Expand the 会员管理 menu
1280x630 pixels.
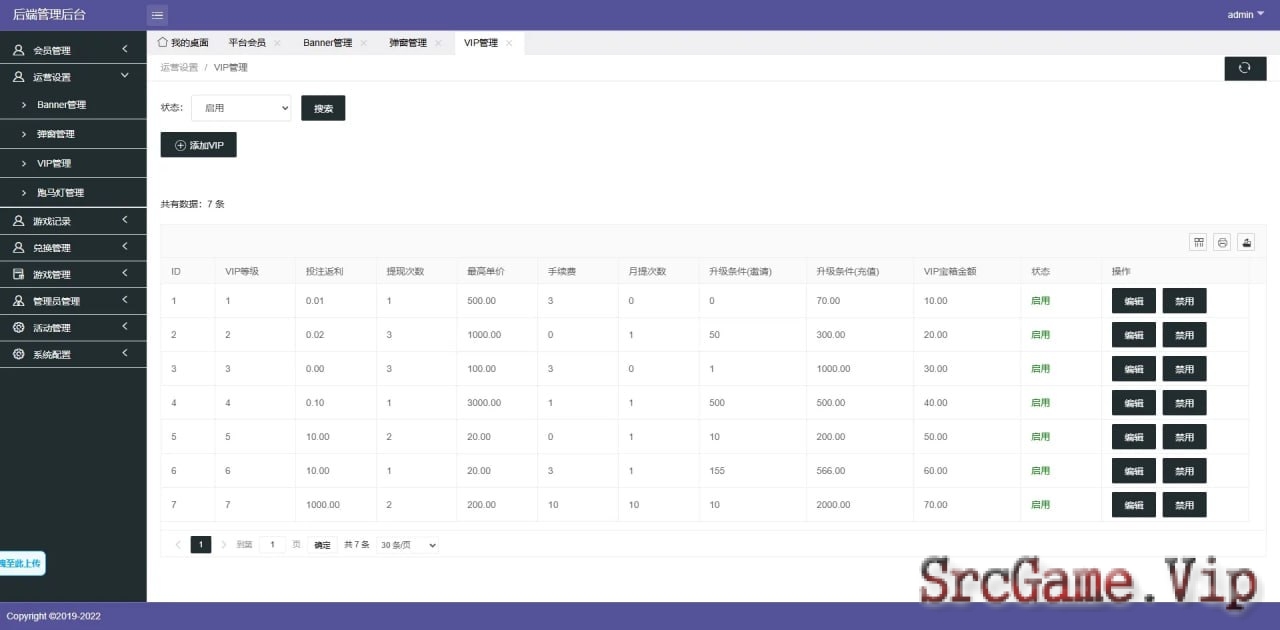(124, 49)
